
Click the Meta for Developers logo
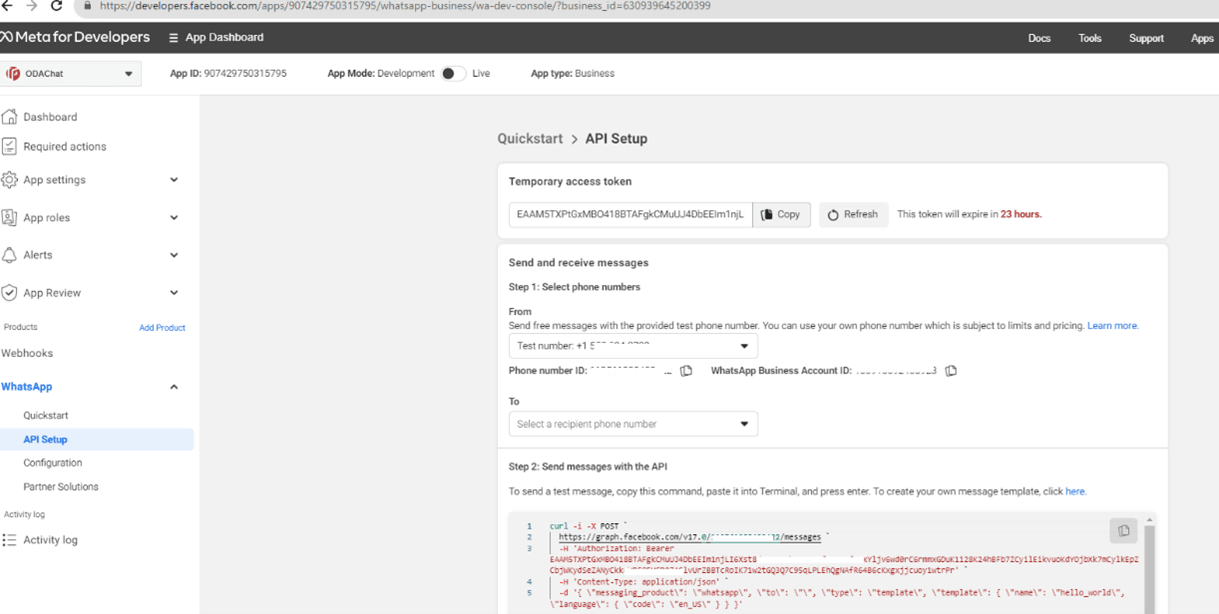click(75, 38)
